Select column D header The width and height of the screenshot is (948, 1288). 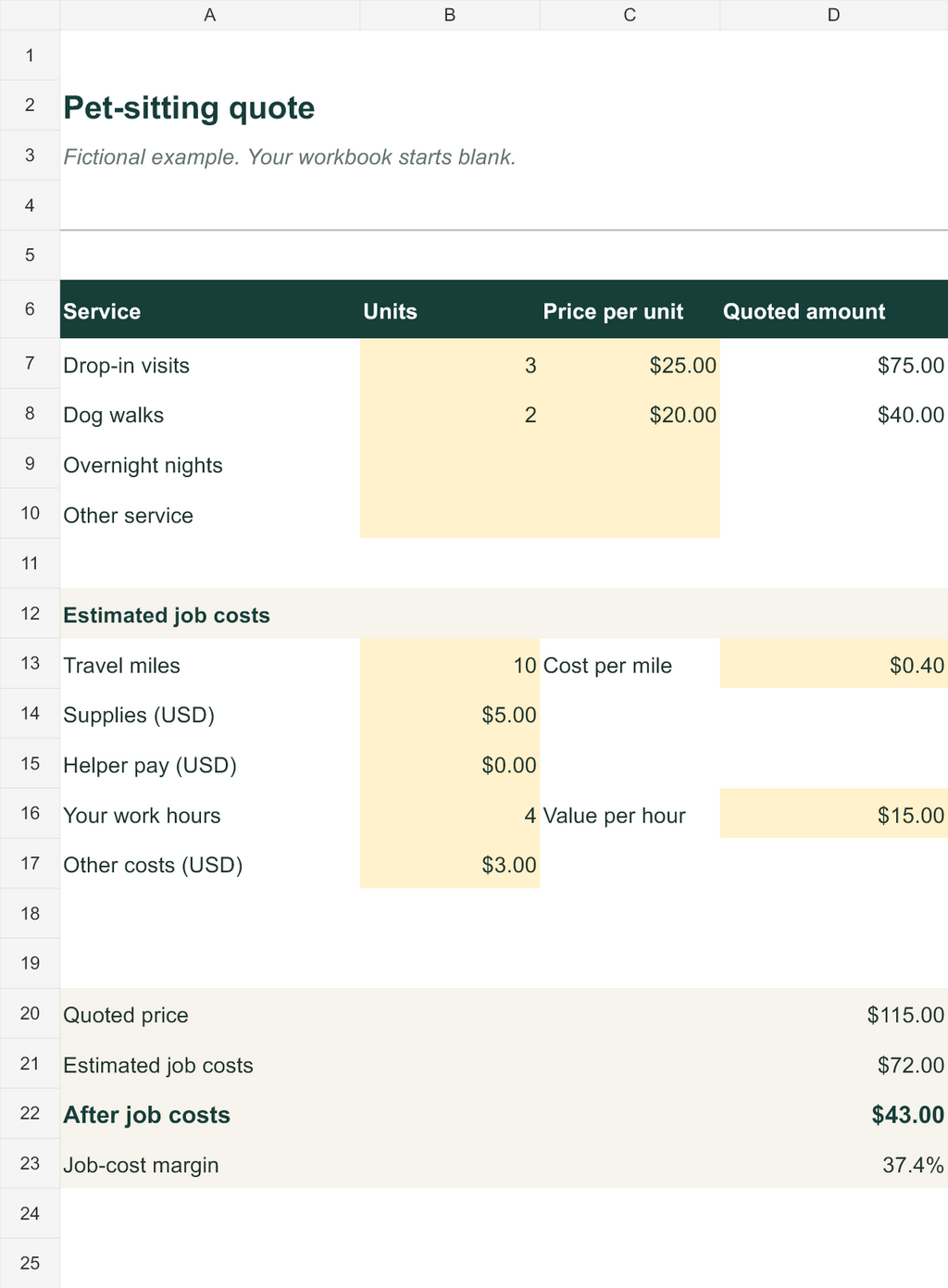point(834,15)
